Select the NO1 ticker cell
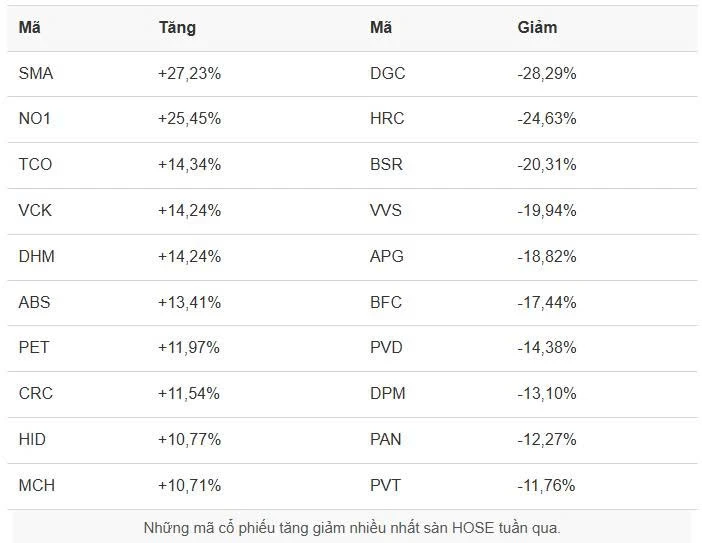Image resolution: width=702 pixels, height=543 pixels. click(35, 119)
